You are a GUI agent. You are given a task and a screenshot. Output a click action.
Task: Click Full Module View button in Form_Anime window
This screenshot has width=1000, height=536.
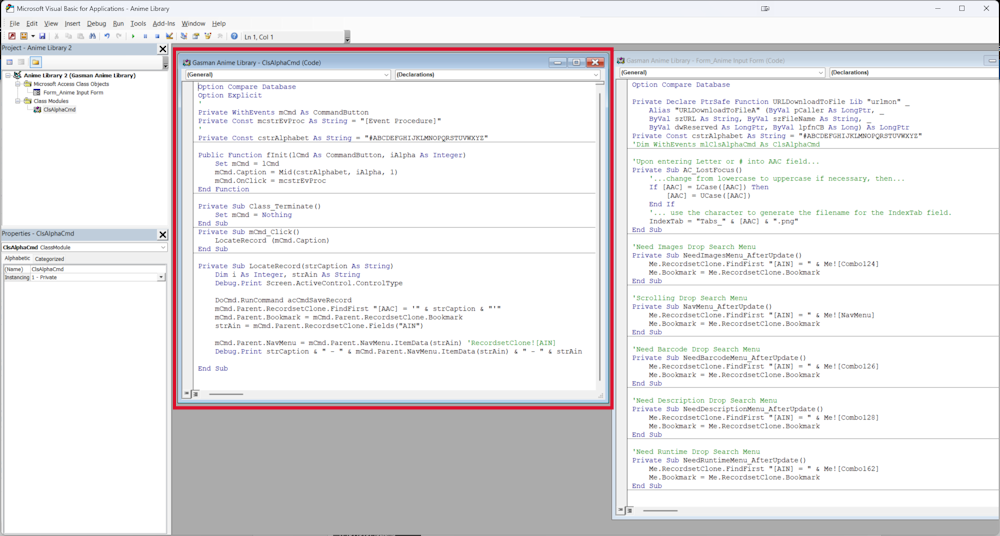(x=629, y=510)
